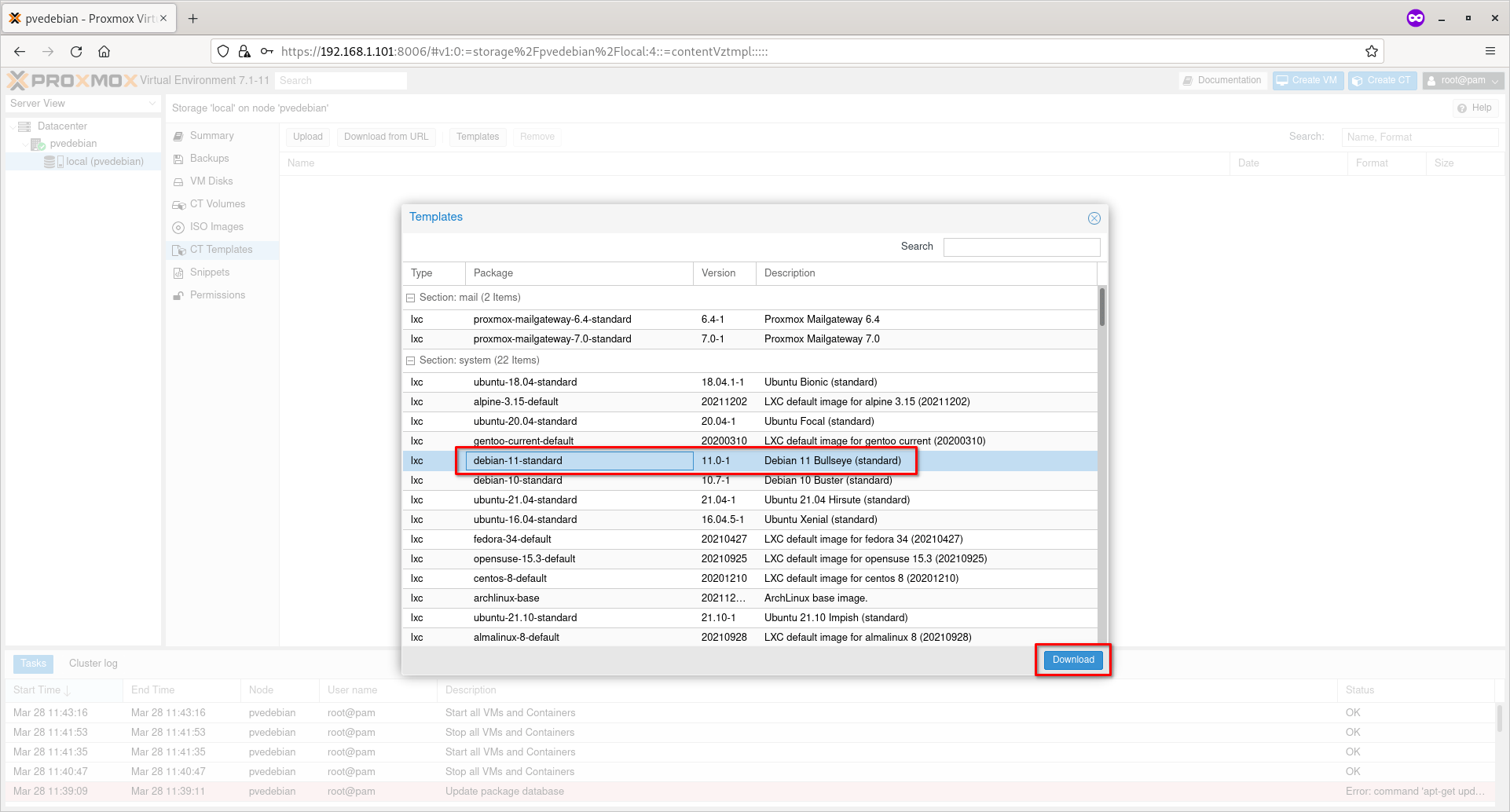The image size is (1510, 812).
Task: Open Documentation link button
Action: (x=1222, y=81)
